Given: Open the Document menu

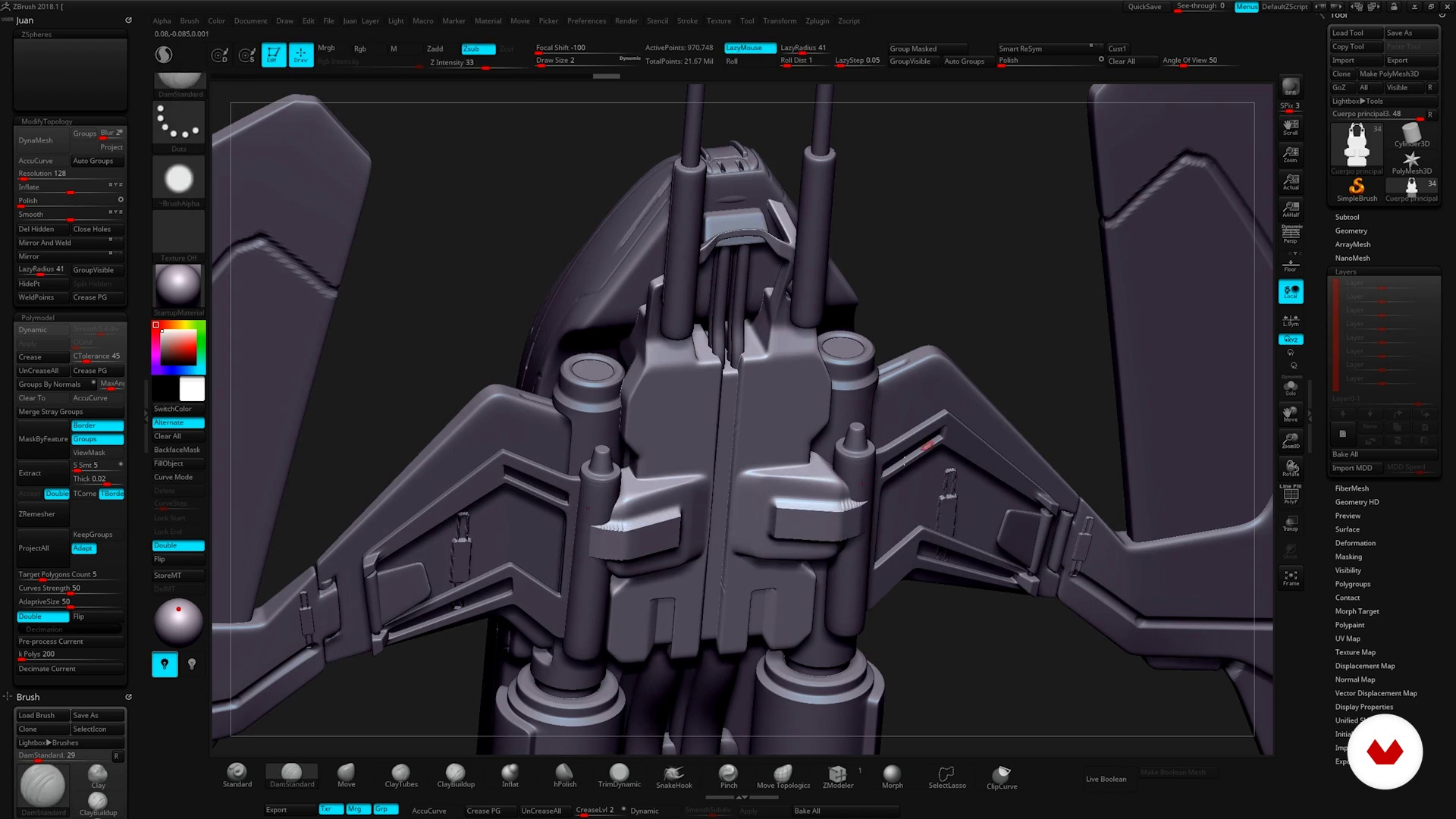Looking at the screenshot, I should [x=250, y=21].
